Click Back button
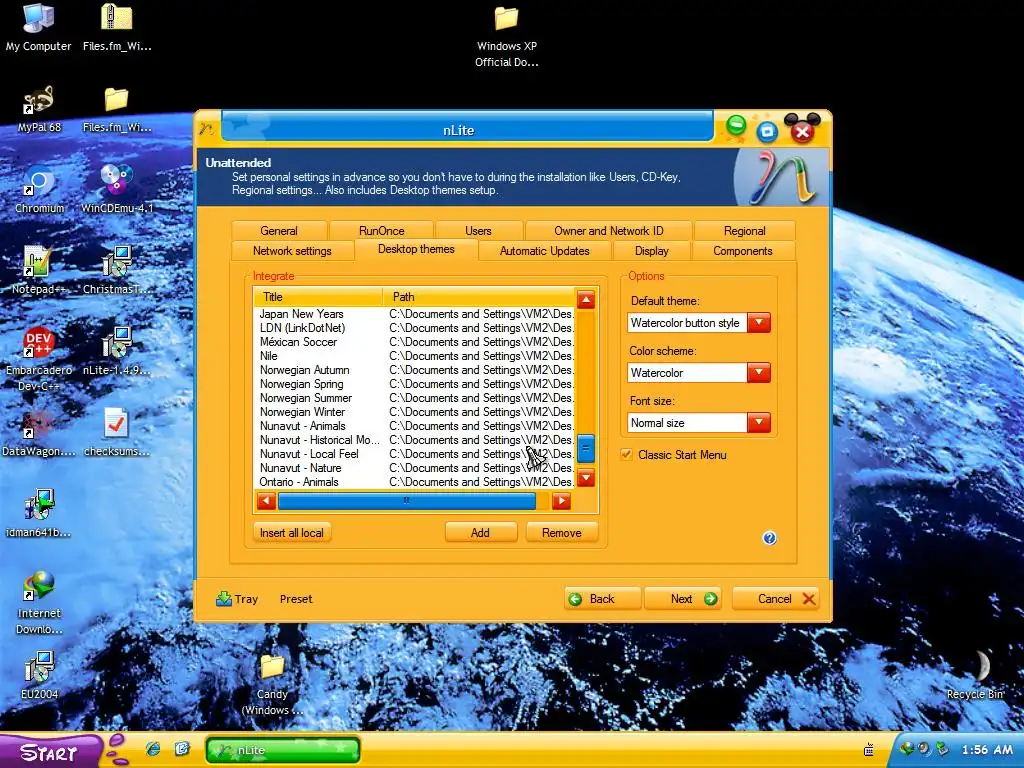Image resolution: width=1024 pixels, height=768 pixels. tap(602, 599)
